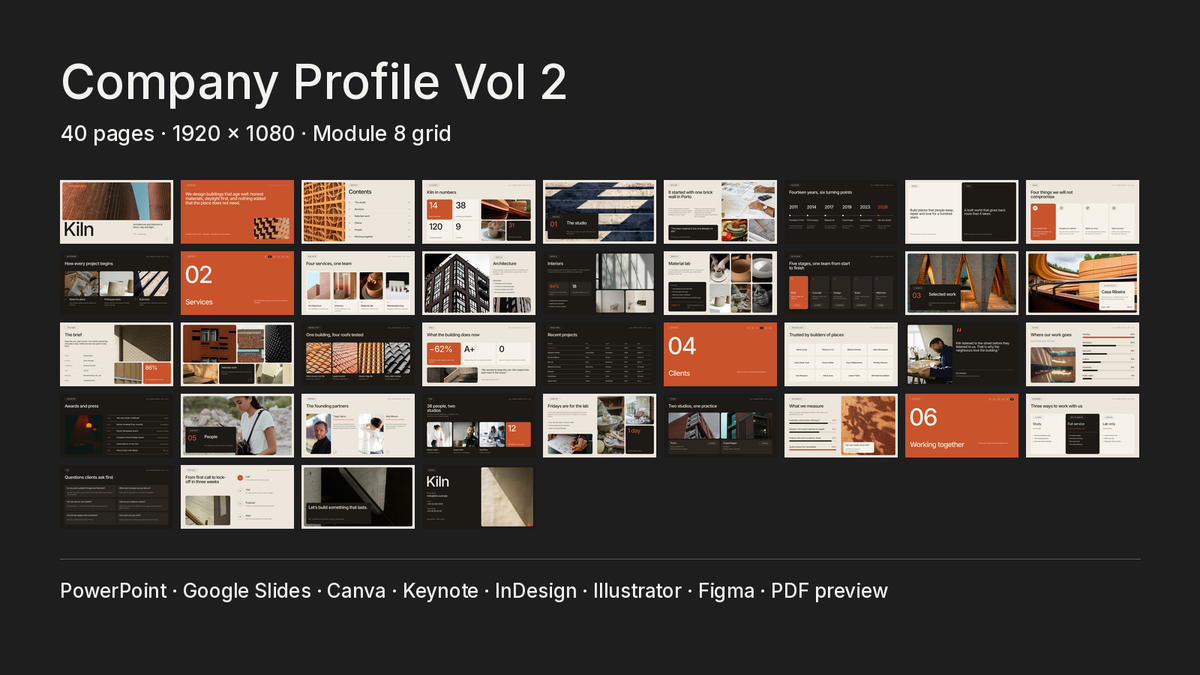1200x675 pixels.
Task: Open the red brick facade photo collage slide
Action: click(x=237, y=354)
